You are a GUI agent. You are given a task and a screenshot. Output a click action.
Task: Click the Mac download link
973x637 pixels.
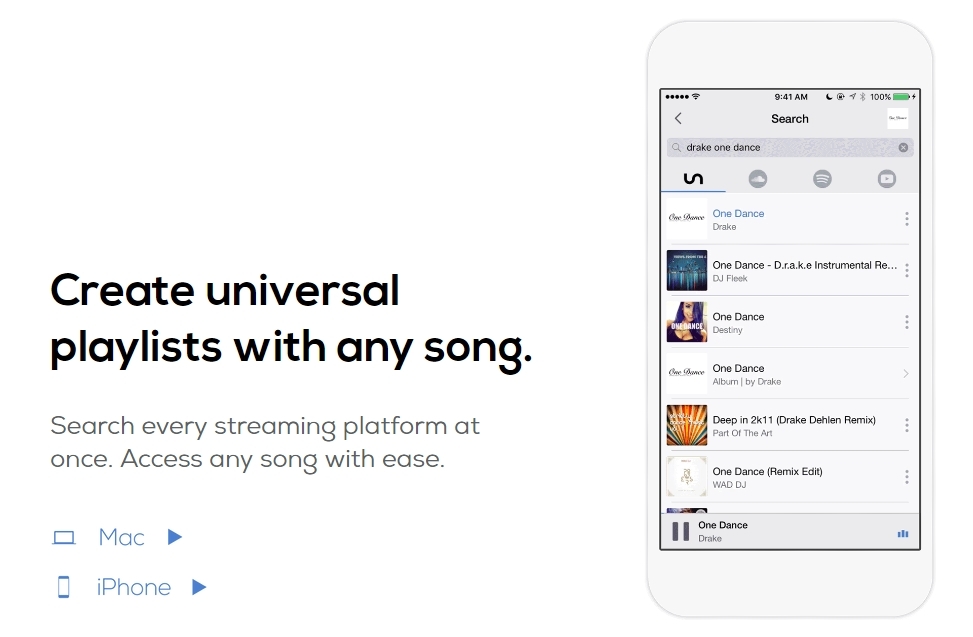(122, 537)
